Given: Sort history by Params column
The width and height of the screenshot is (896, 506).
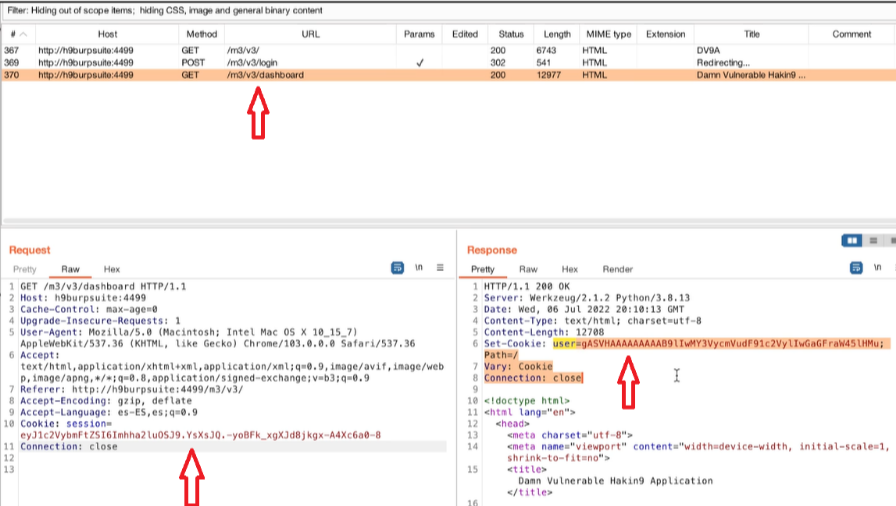Looking at the screenshot, I should tap(419, 34).
